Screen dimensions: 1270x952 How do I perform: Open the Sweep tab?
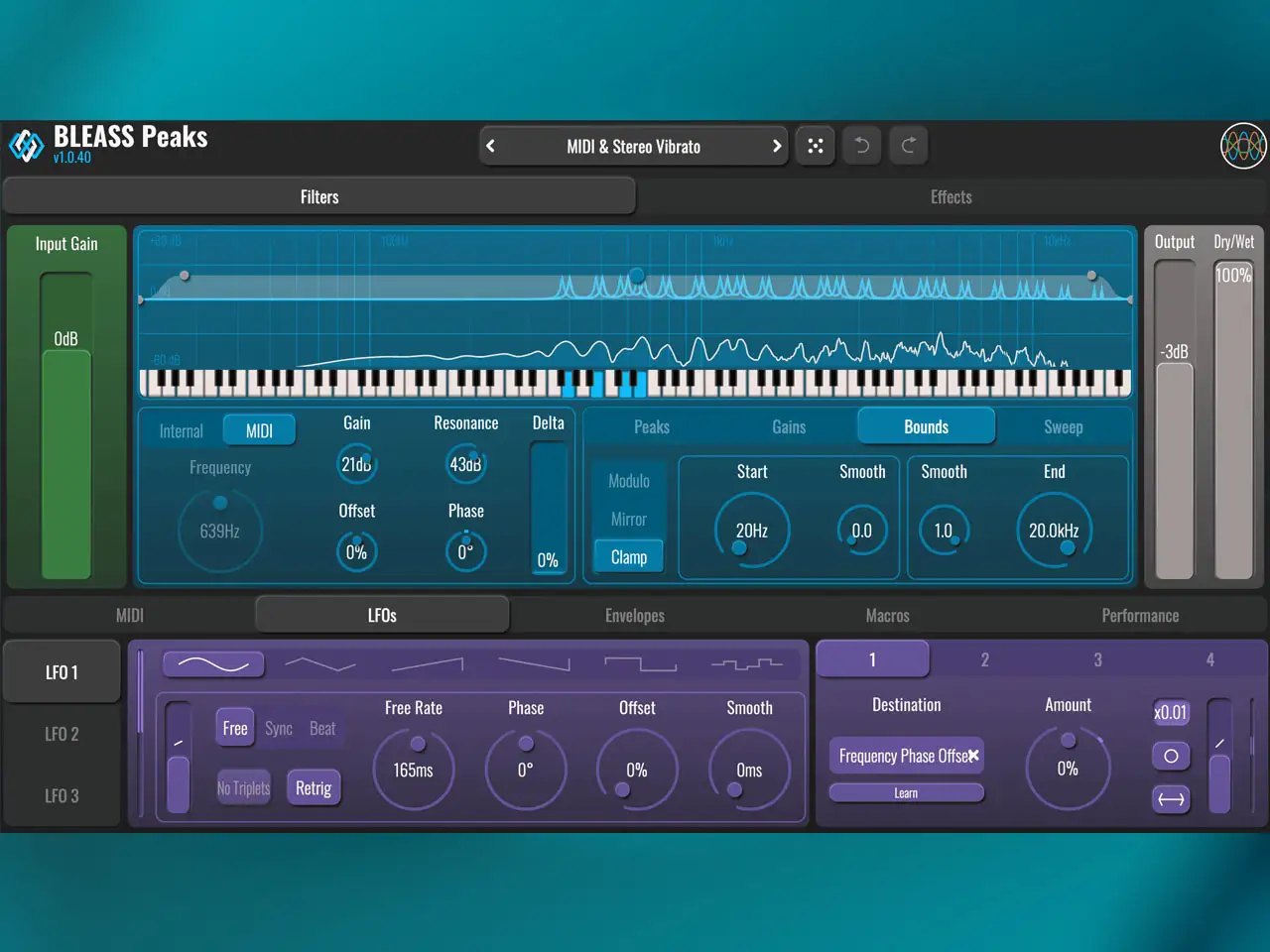click(x=1064, y=426)
